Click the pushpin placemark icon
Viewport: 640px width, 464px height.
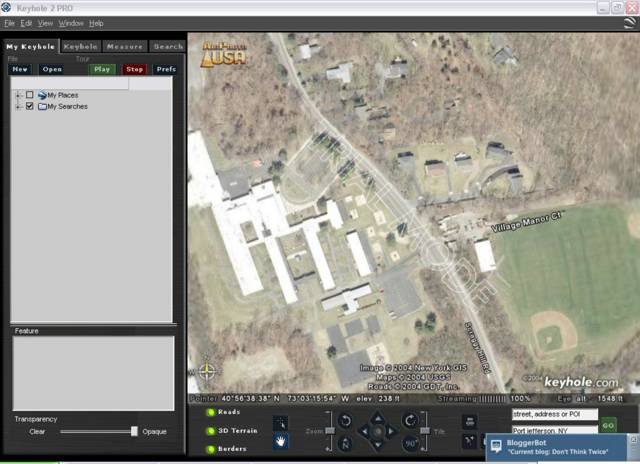click(469, 441)
